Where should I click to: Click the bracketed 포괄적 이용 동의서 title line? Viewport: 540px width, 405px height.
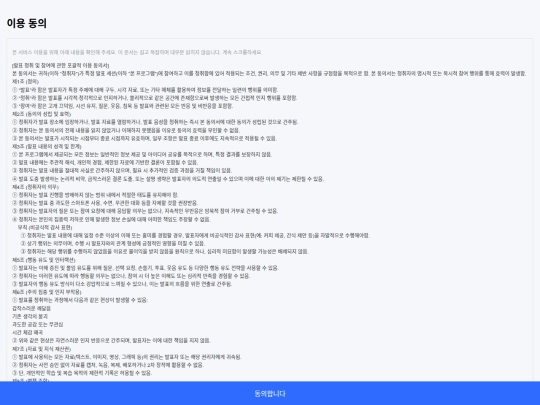61,65
